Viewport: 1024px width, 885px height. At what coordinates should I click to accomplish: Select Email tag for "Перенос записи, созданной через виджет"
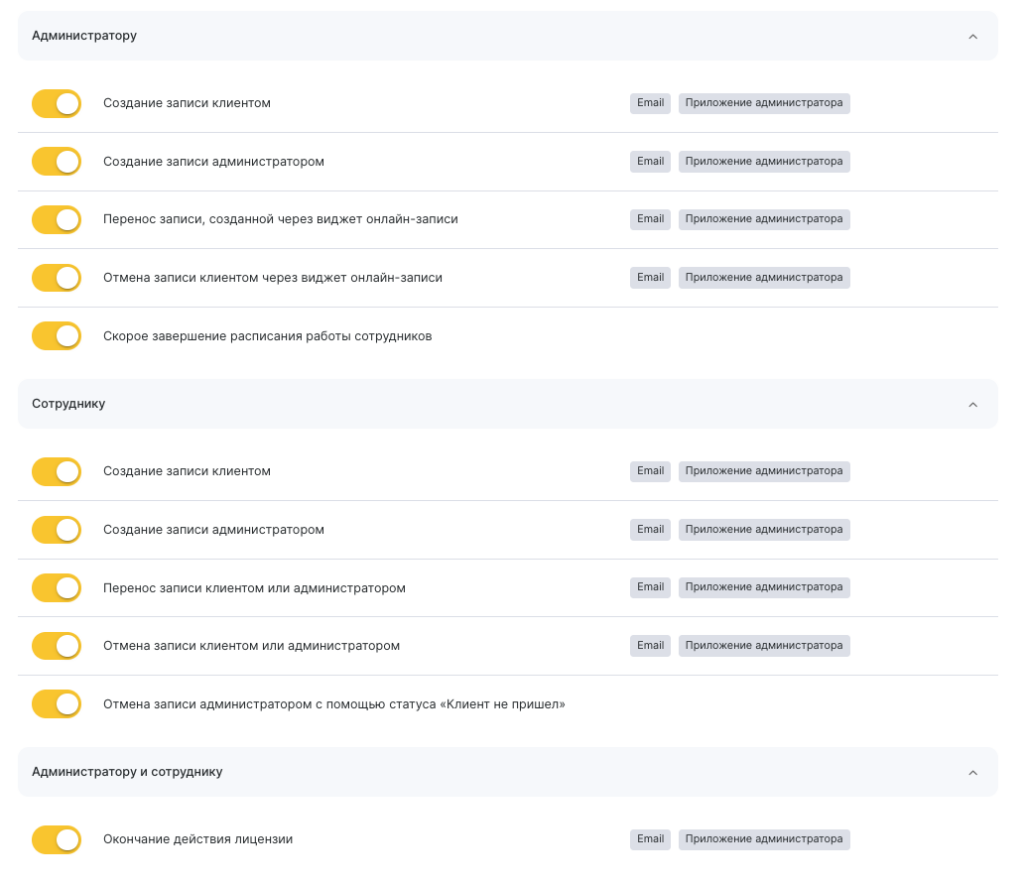click(x=650, y=219)
